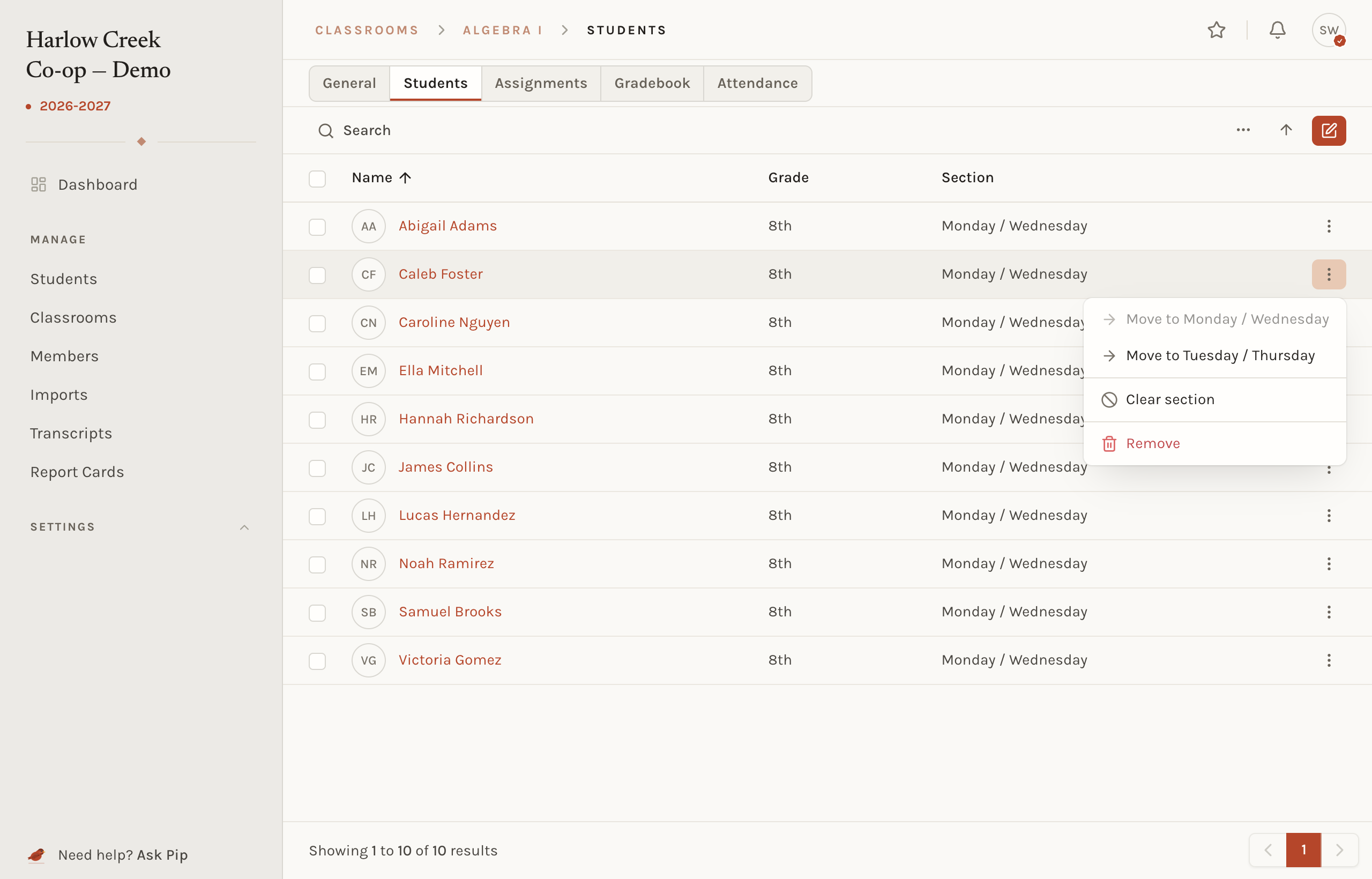The height and width of the screenshot is (879, 1372).
Task: Switch to the Gradebook tab
Action: [652, 83]
